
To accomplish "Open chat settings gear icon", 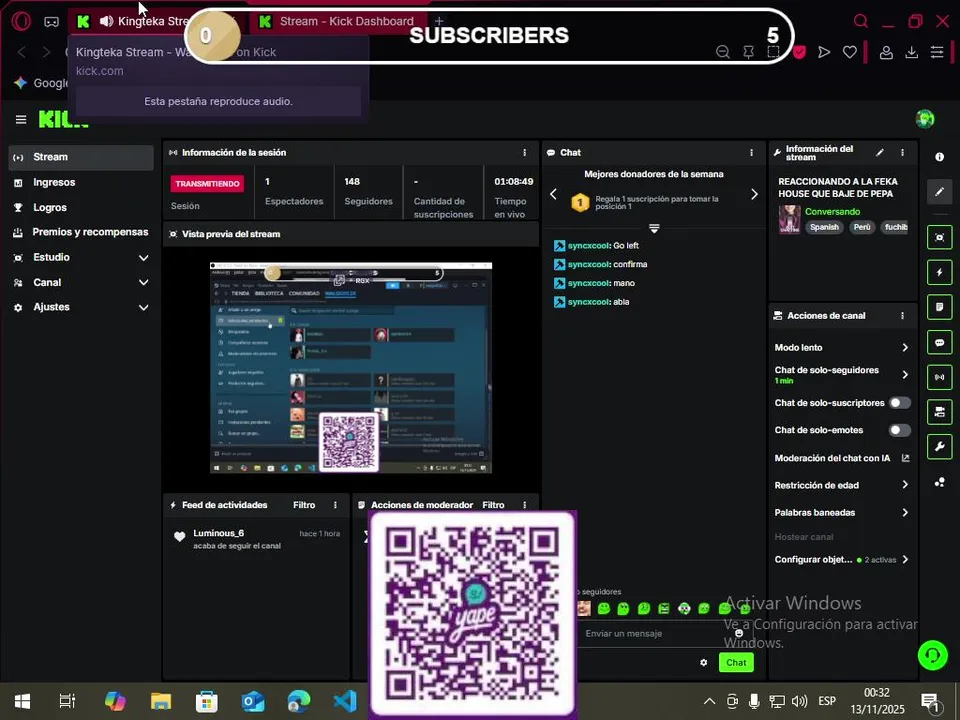I will click(703, 662).
